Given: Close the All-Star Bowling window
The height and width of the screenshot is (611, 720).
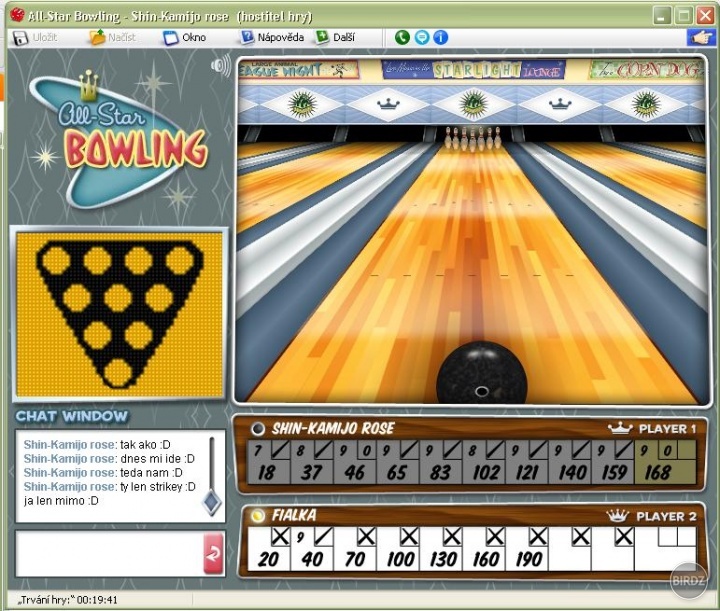Looking at the screenshot, I should [704, 16].
